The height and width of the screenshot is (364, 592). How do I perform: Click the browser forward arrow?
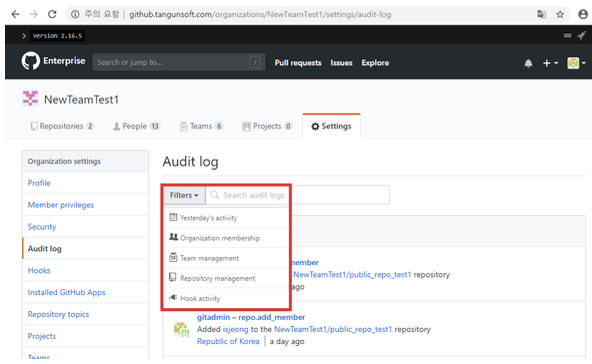[x=34, y=14]
